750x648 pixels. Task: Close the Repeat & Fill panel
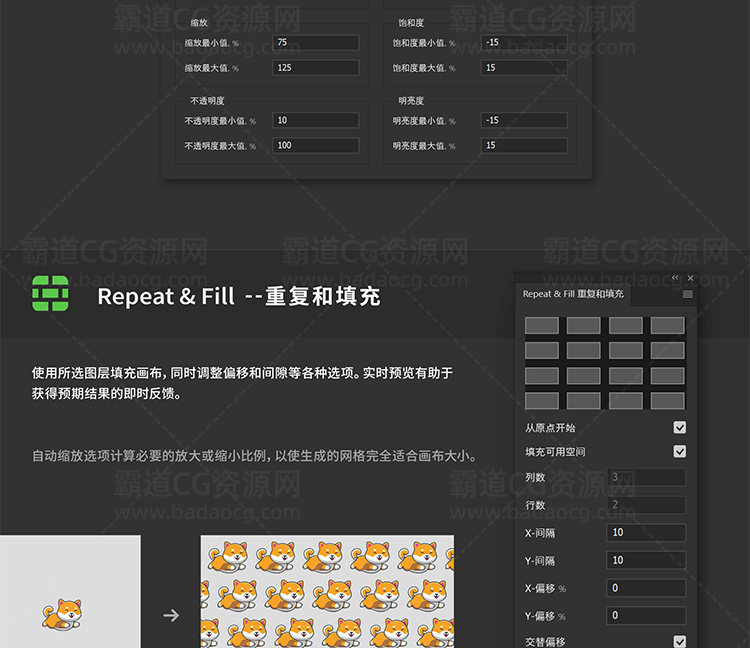(690, 278)
